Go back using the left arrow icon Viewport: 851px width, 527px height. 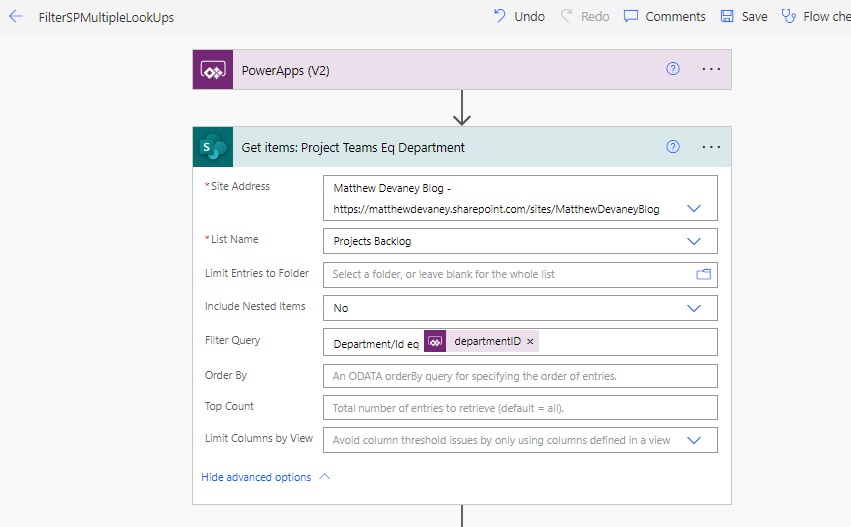tap(16, 16)
